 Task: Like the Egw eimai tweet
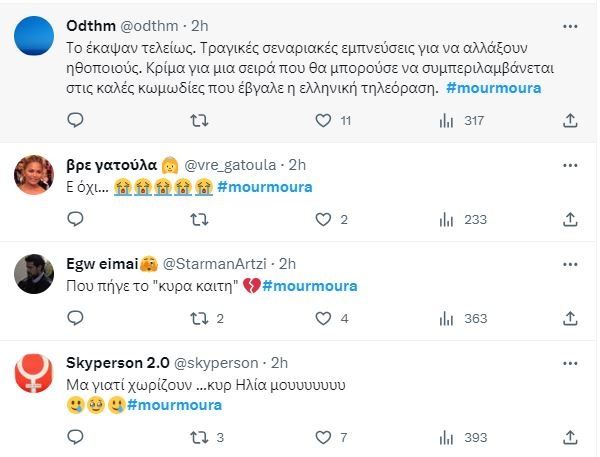(323, 318)
